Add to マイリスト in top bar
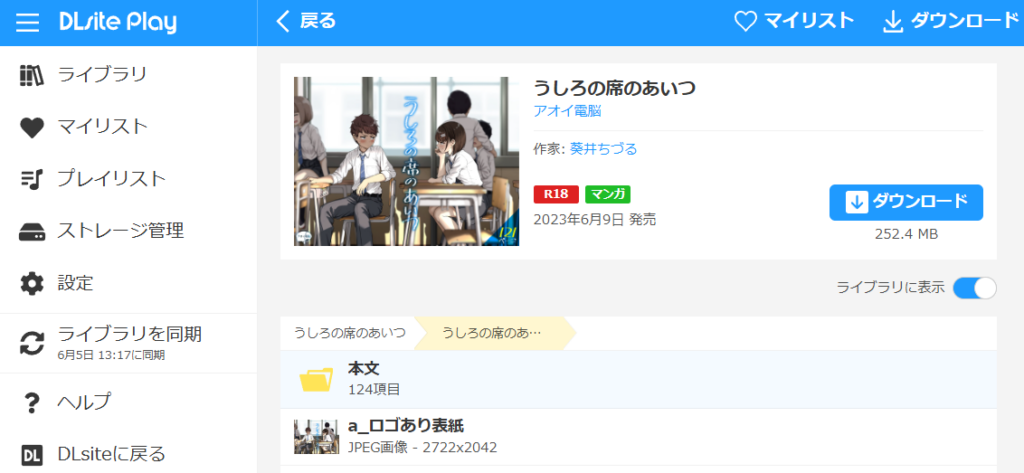The image size is (1024, 473). coord(794,21)
